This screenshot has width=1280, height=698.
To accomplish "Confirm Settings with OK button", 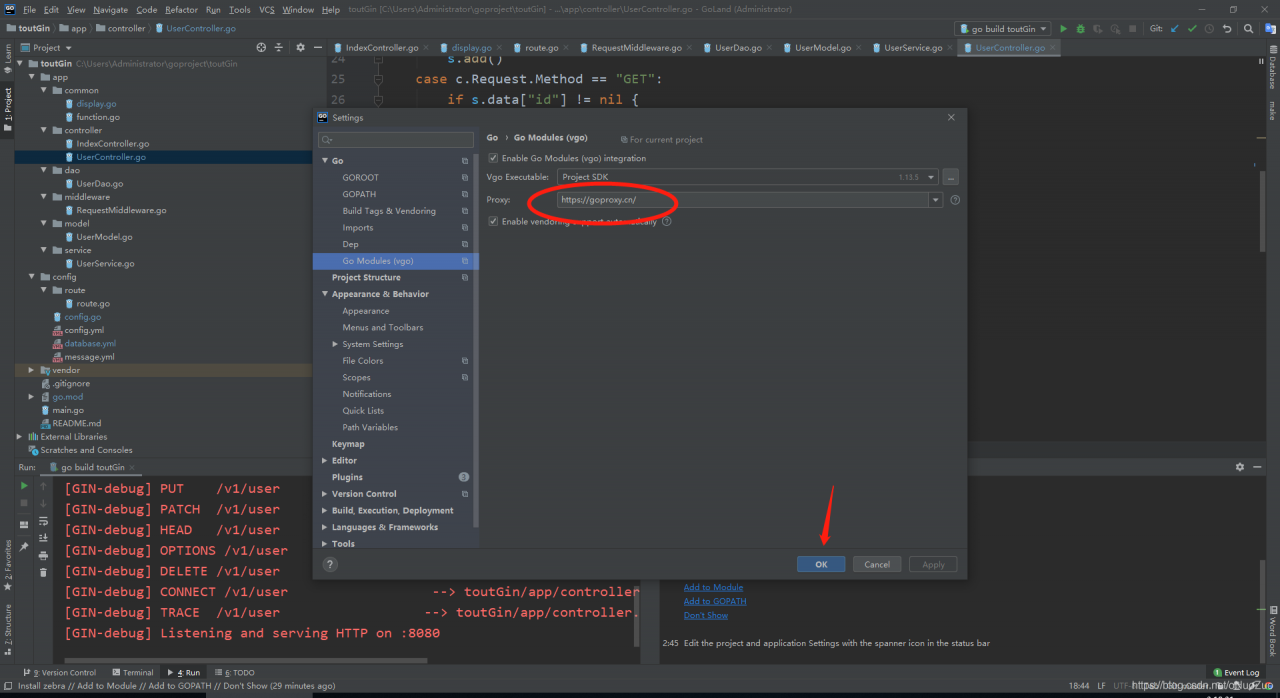I will coord(821,564).
